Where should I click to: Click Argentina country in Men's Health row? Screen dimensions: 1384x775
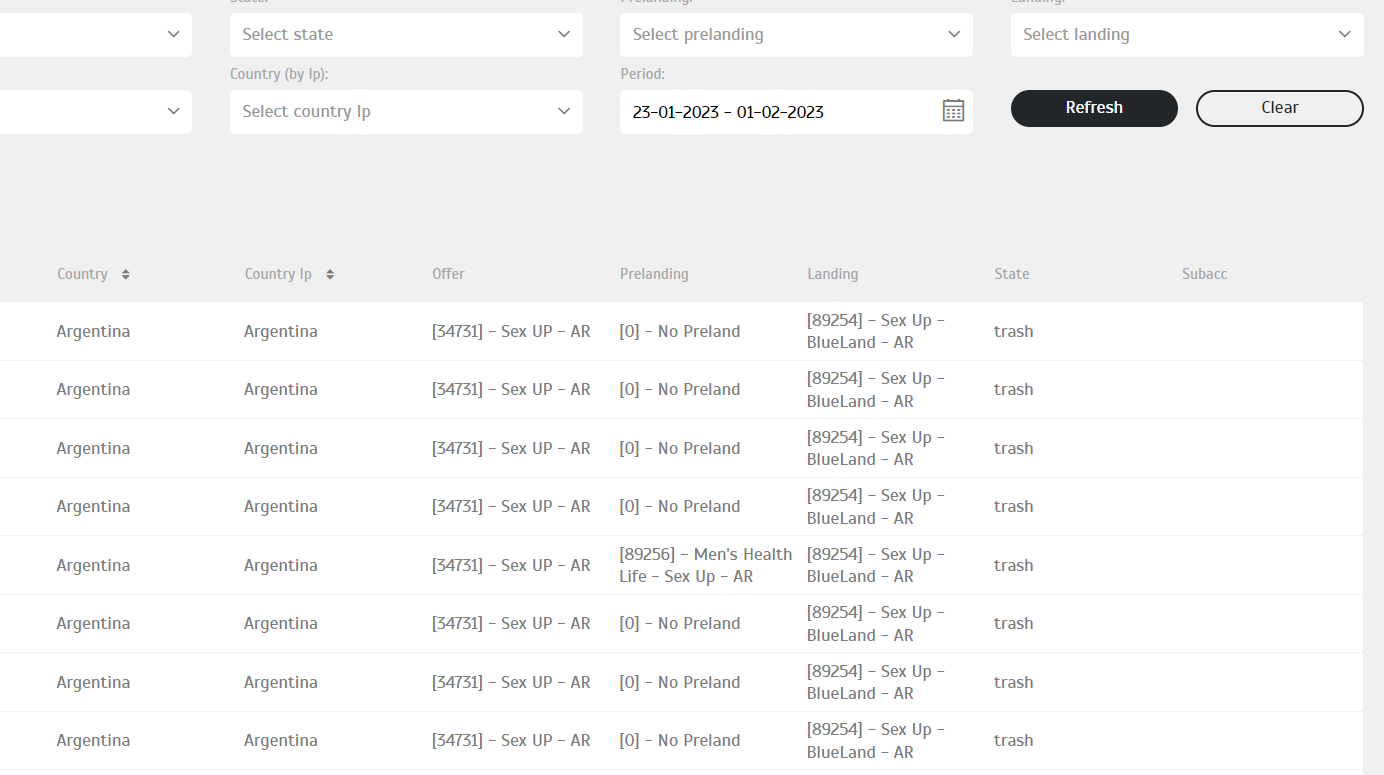(93, 565)
